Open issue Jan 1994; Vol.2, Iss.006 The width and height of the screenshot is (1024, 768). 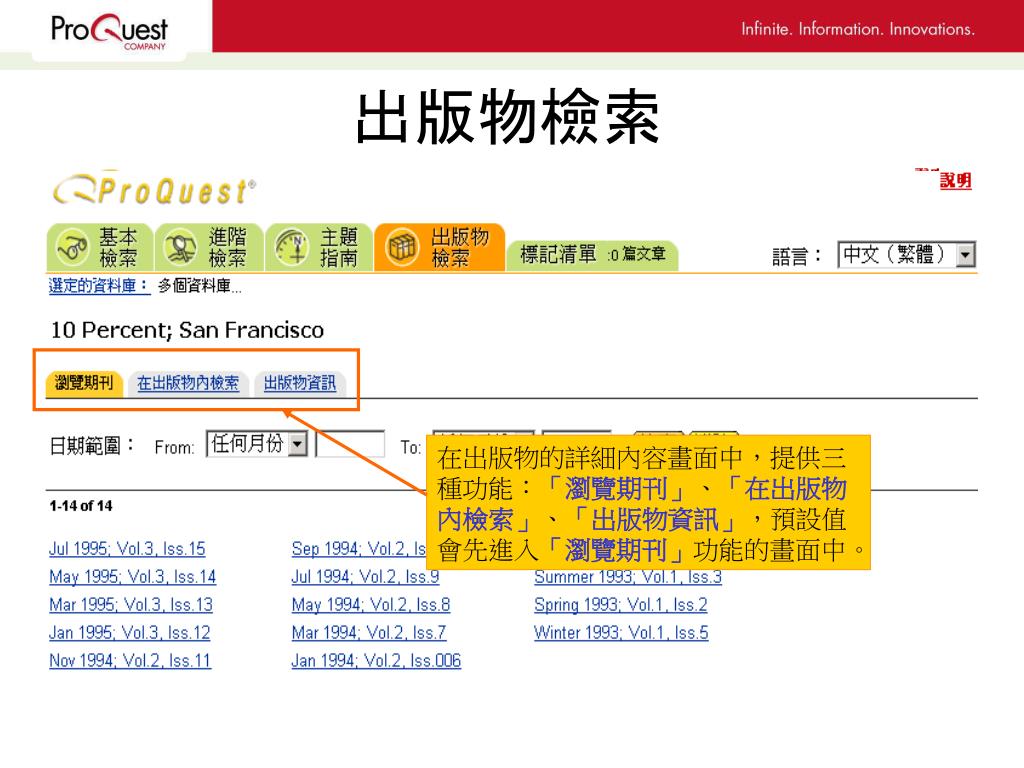pos(376,661)
